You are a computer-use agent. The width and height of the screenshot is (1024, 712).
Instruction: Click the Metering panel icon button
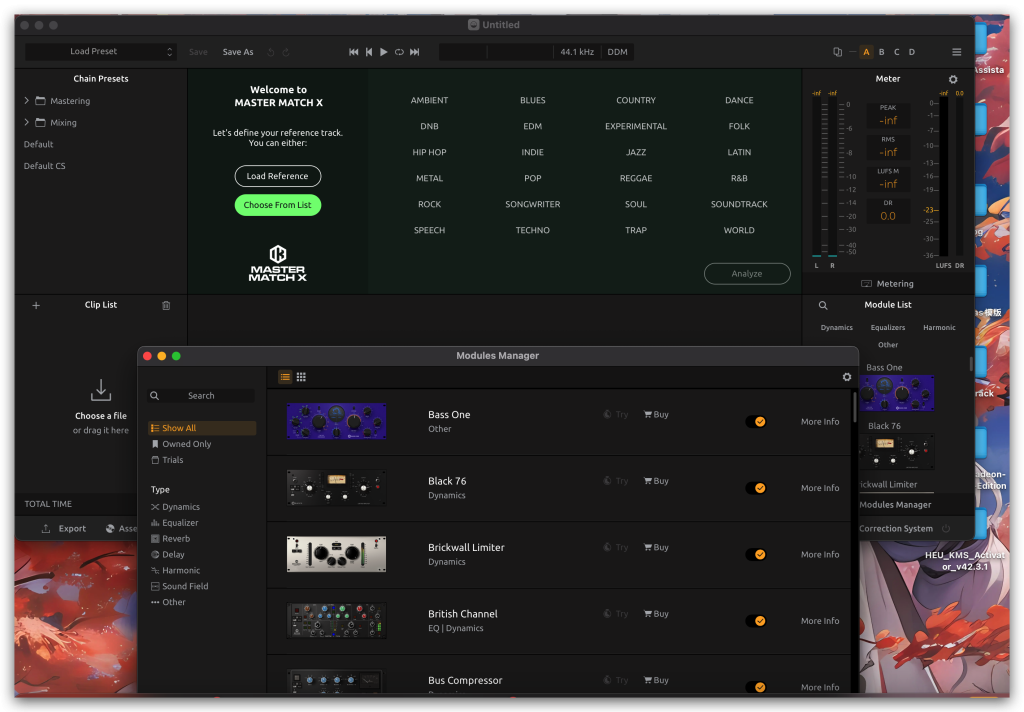866,283
